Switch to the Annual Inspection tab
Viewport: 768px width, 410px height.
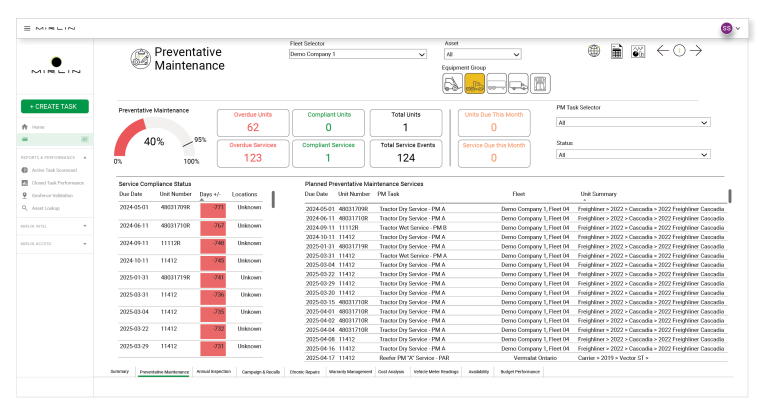tap(214, 371)
